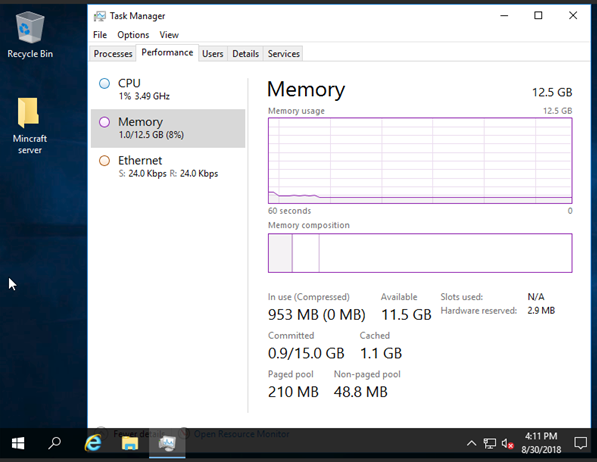Viewport: 597px width, 462px height.
Task: Open Action Center notification icon
Action: click(581, 443)
